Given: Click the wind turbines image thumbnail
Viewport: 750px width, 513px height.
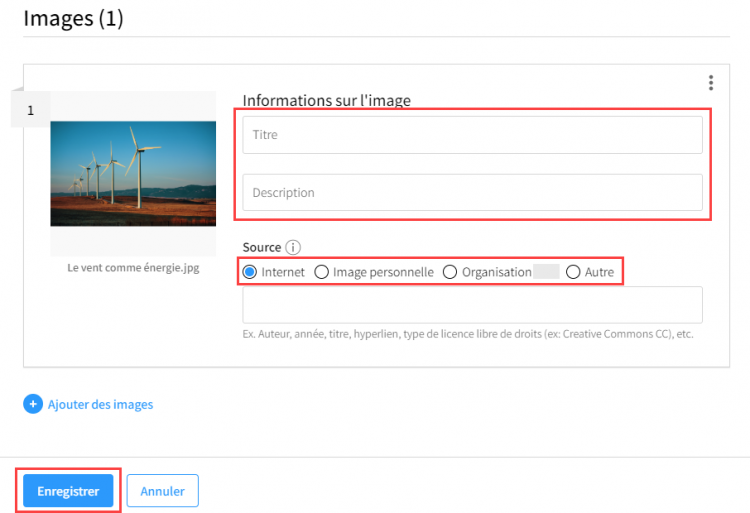Looking at the screenshot, I should [133, 174].
